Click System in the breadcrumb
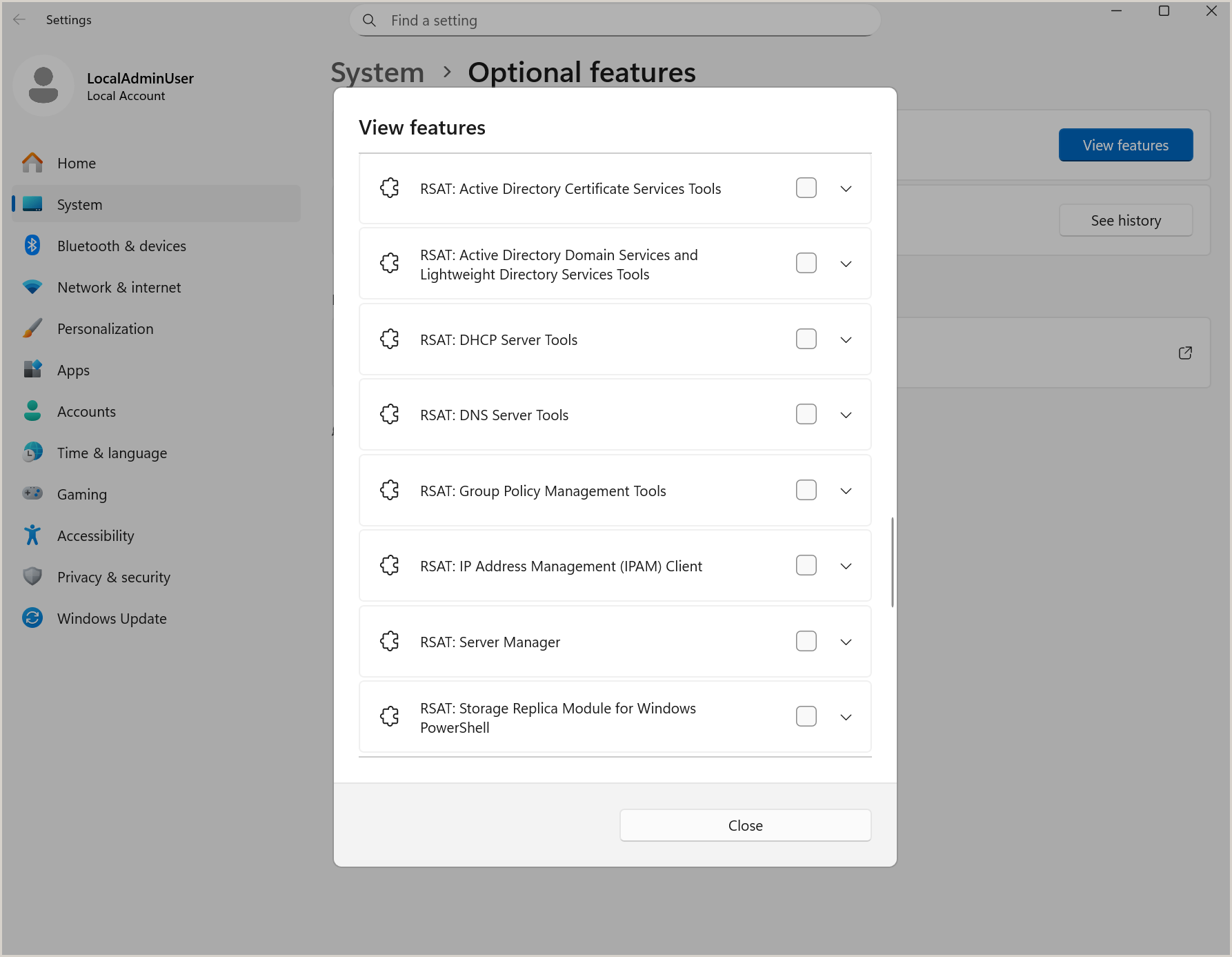 click(x=377, y=72)
